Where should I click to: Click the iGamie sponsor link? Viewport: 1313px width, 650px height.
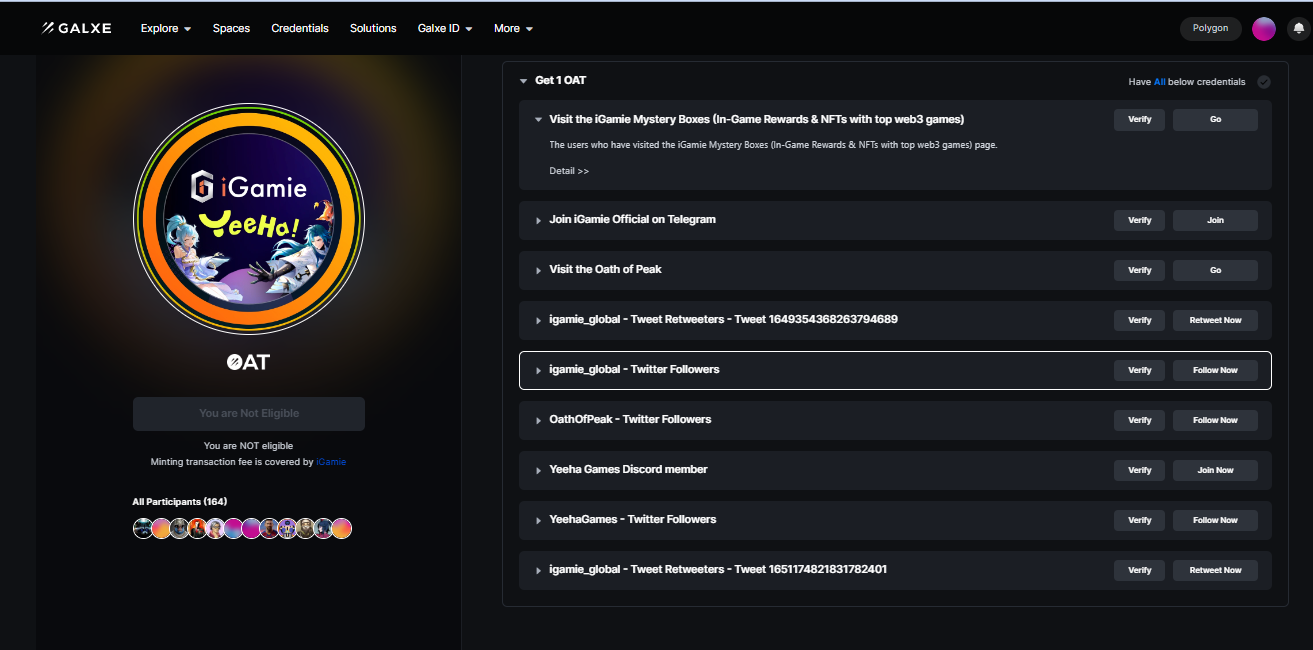coord(331,462)
